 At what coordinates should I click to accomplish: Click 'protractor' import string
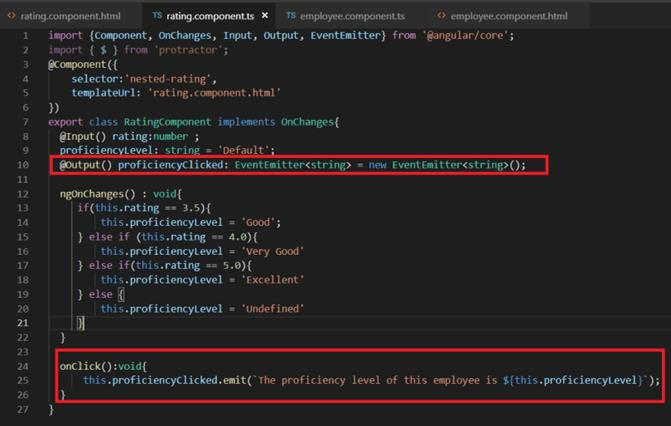(189, 50)
